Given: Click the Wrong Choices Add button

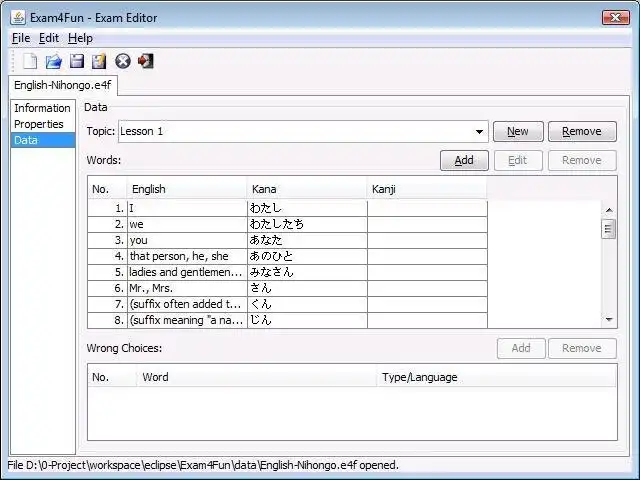Looking at the screenshot, I should coord(521,348).
